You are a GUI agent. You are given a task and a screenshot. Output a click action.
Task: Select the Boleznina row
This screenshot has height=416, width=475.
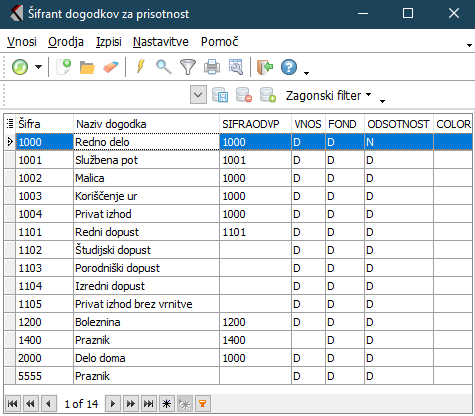[238, 322]
